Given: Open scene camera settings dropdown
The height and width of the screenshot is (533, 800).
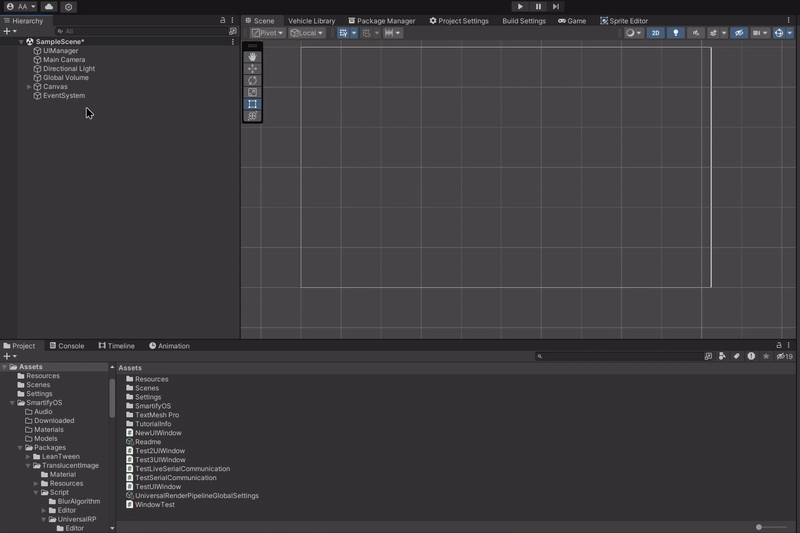Looking at the screenshot, I should [760, 33].
